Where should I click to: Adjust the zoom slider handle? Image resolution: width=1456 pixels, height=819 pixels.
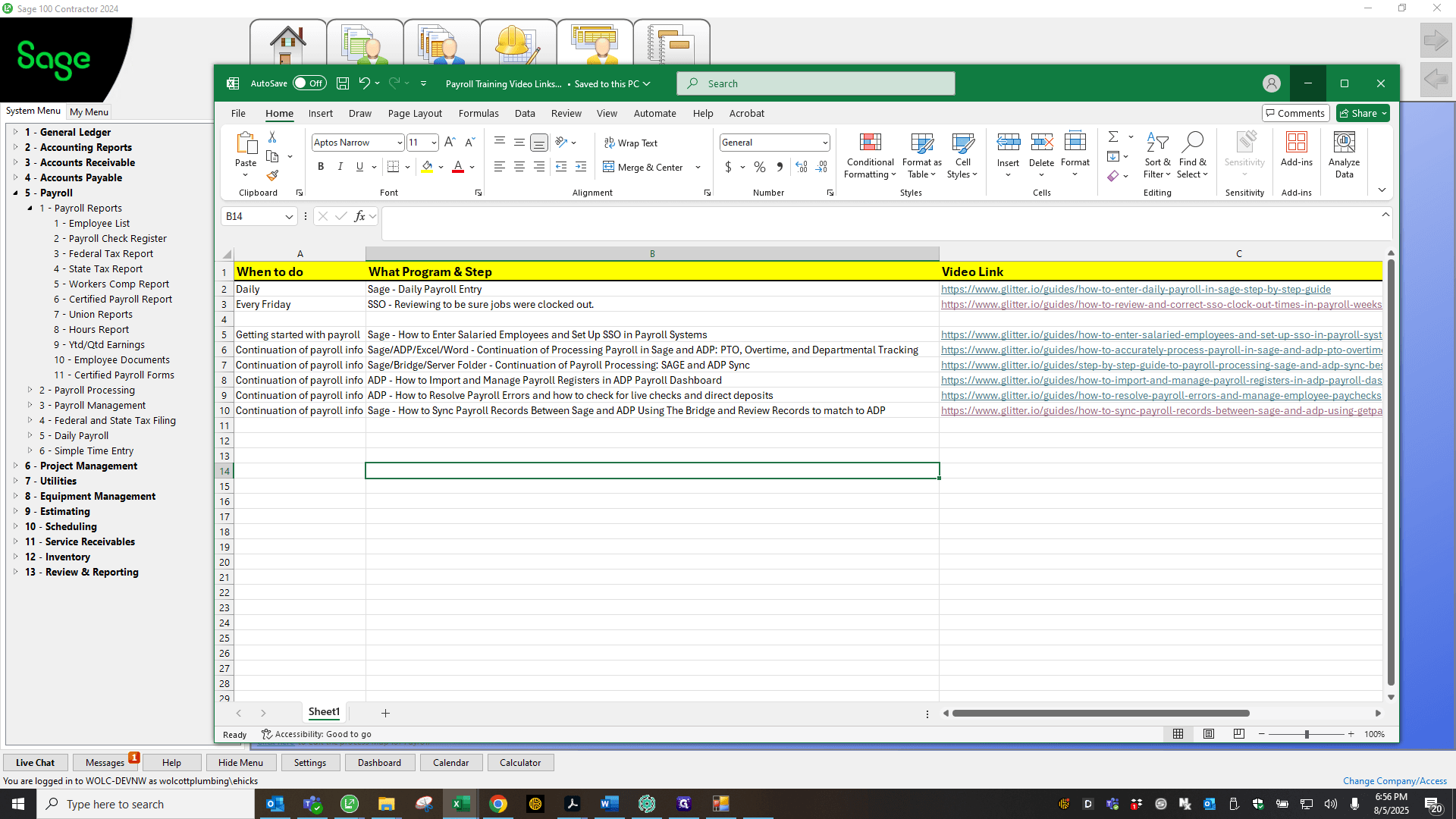click(1307, 734)
